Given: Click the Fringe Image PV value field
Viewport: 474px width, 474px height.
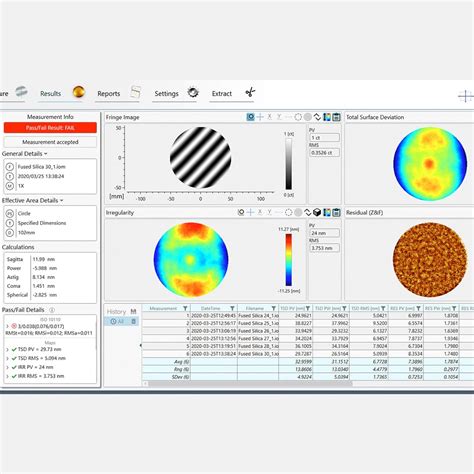Looking at the screenshot, I should [324, 137].
